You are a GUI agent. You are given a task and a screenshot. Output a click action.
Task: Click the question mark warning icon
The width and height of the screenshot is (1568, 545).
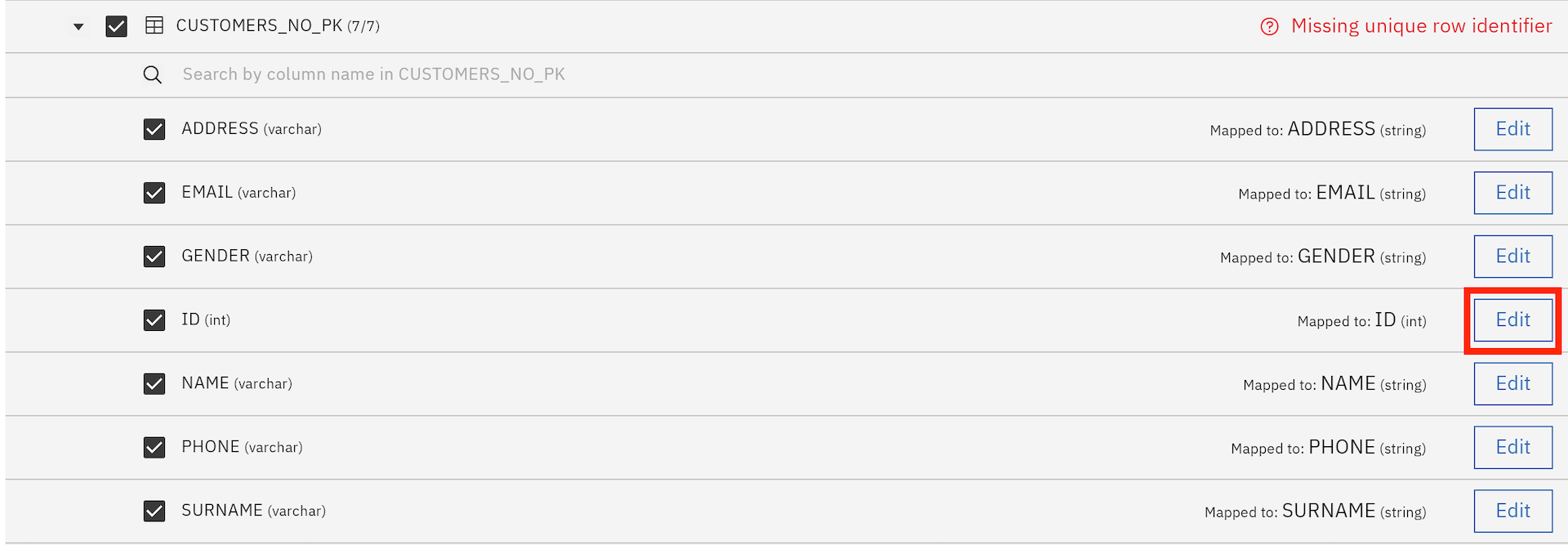(x=1269, y=27)
